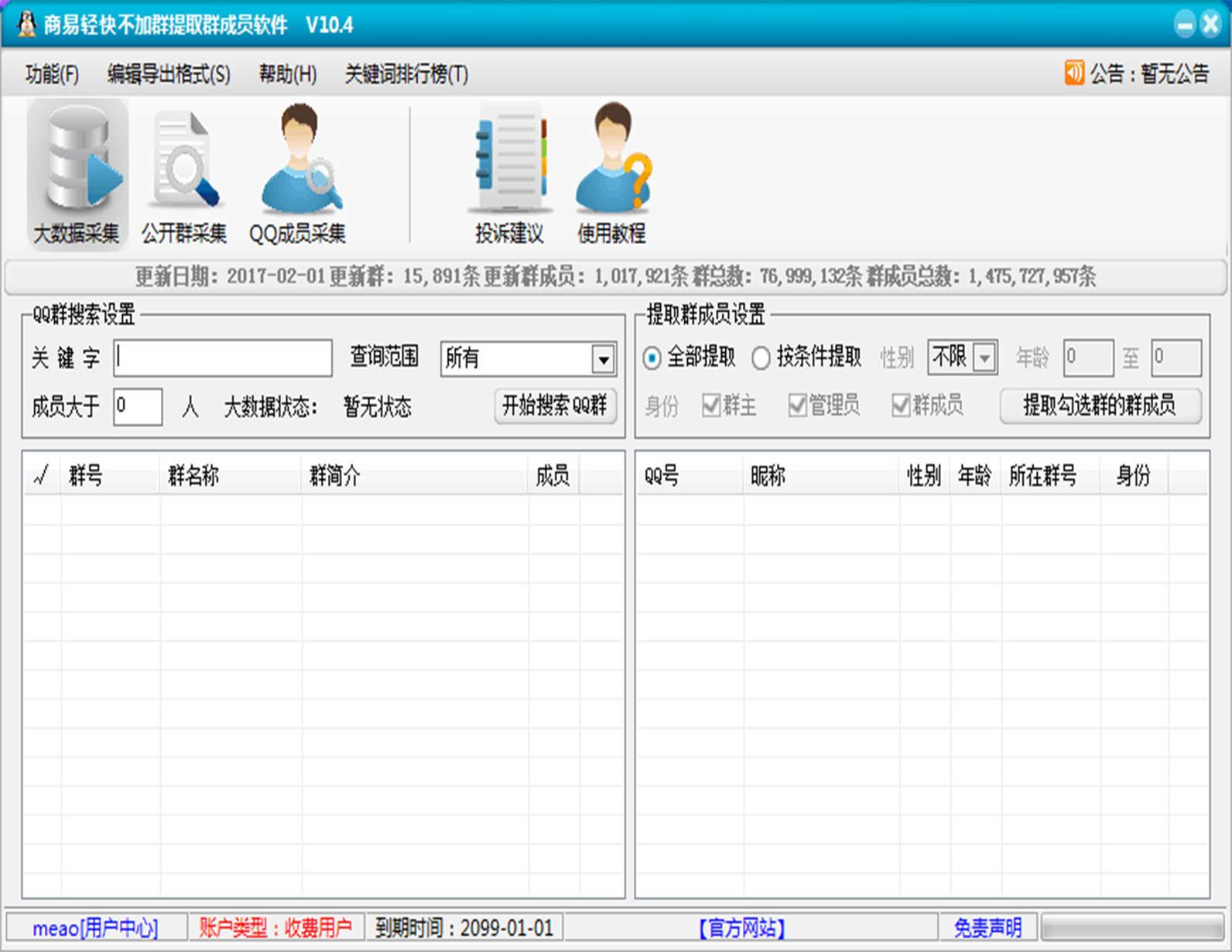The height and width of the screenshot is (952, 1232).
Task: Click the 成员大于 number field
Action: (138, 406)
